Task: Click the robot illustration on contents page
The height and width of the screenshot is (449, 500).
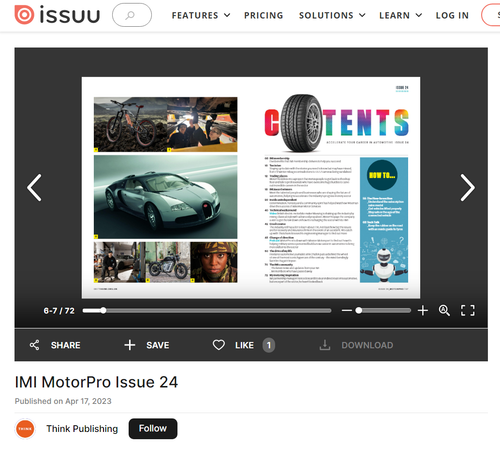Action: pyautogui.click(x=384, y=265)
